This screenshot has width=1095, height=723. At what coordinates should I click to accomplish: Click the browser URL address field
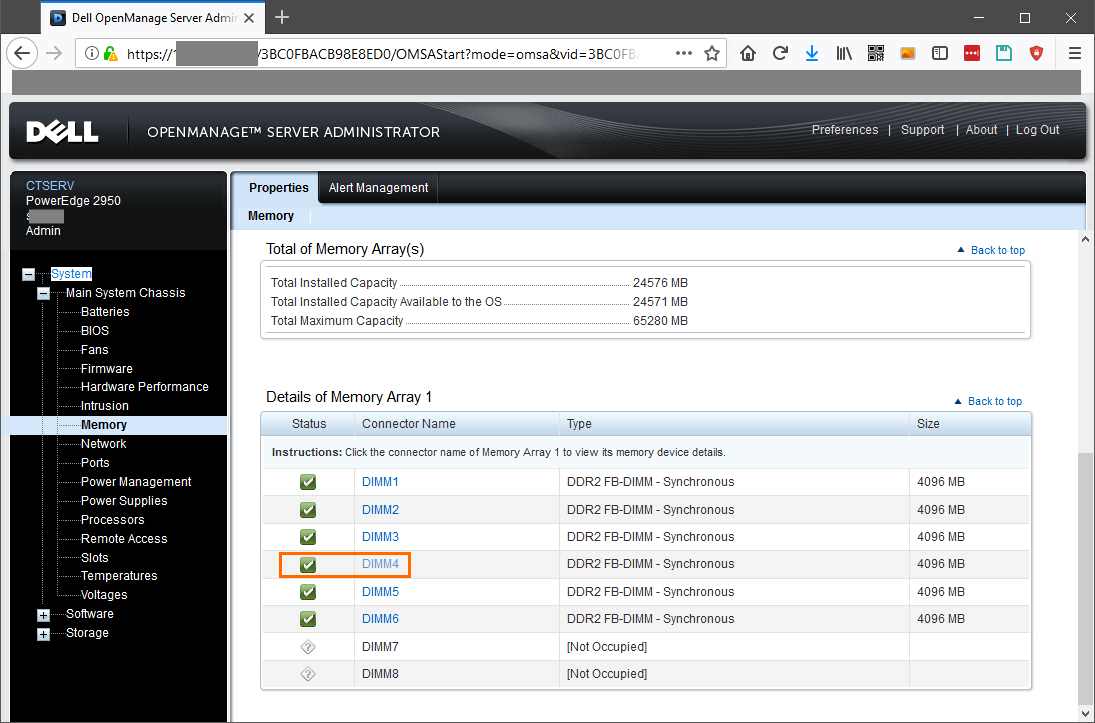pos(400,54)
